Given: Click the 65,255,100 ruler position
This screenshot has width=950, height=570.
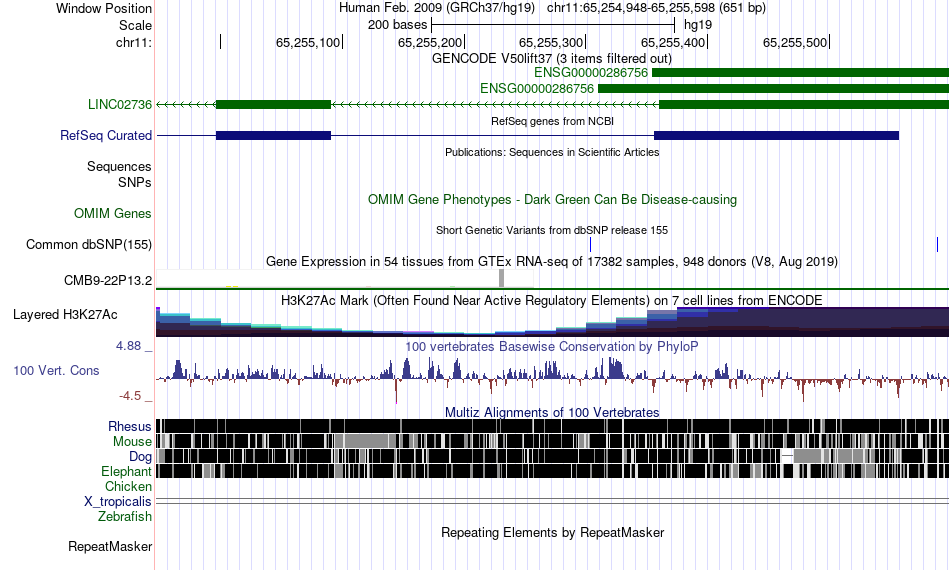Looking at the screenshot, I should coord(308,42).
